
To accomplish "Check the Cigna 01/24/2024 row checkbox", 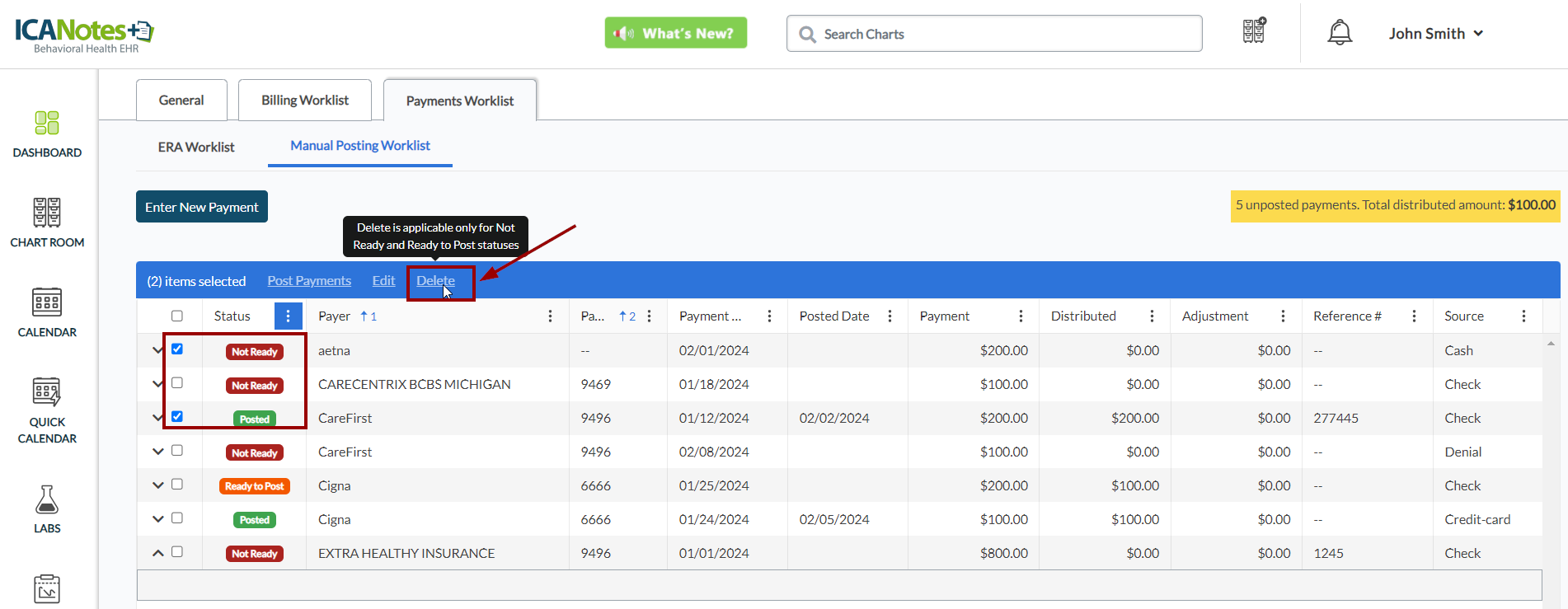I will coord(177,518).
